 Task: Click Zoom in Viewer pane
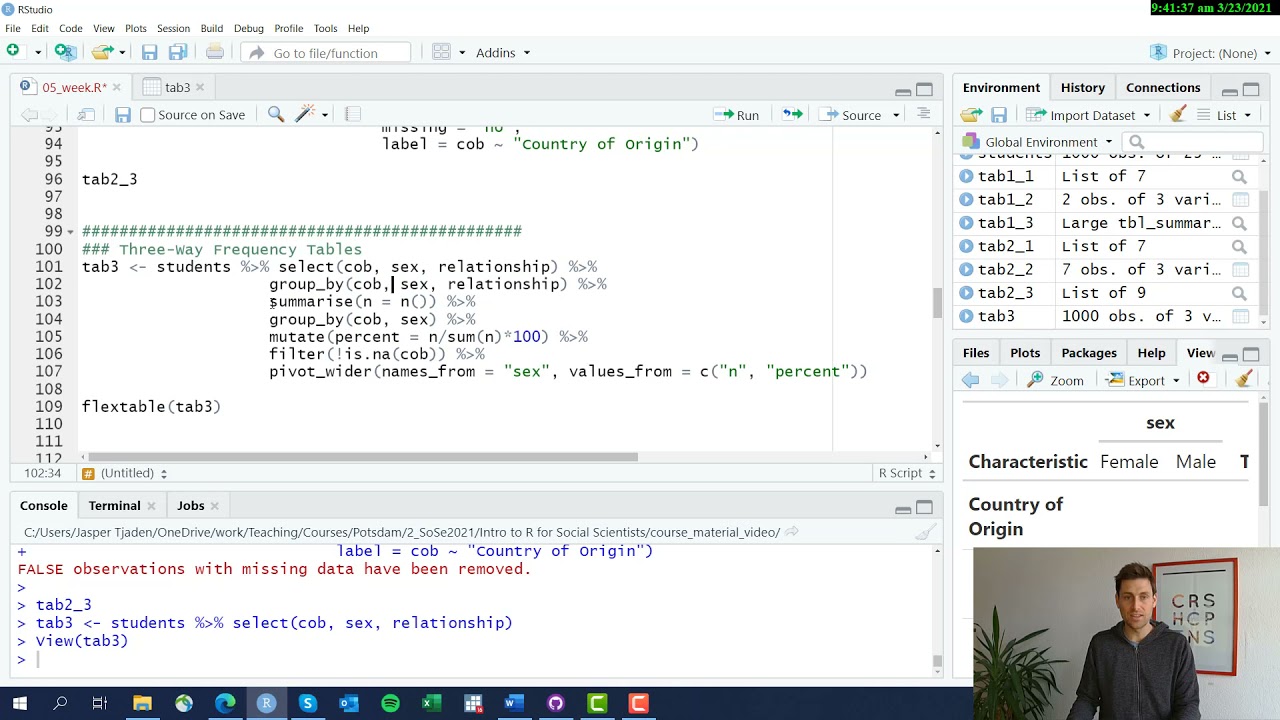tap(1055, 380)
